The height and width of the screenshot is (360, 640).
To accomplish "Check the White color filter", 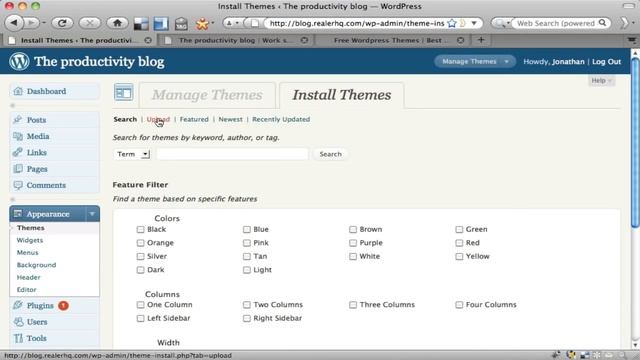I will click(353, 256).
